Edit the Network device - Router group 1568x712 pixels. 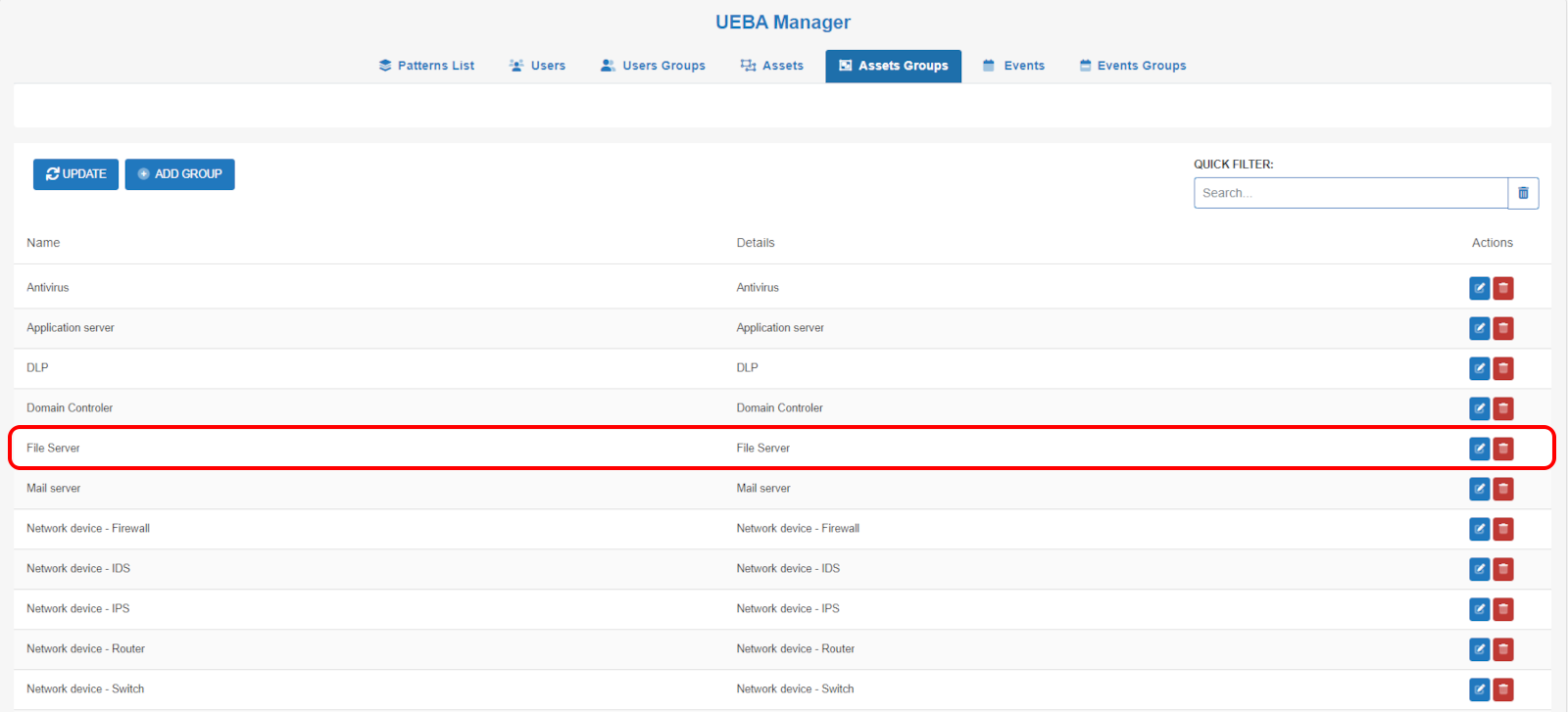[1479, 649]
